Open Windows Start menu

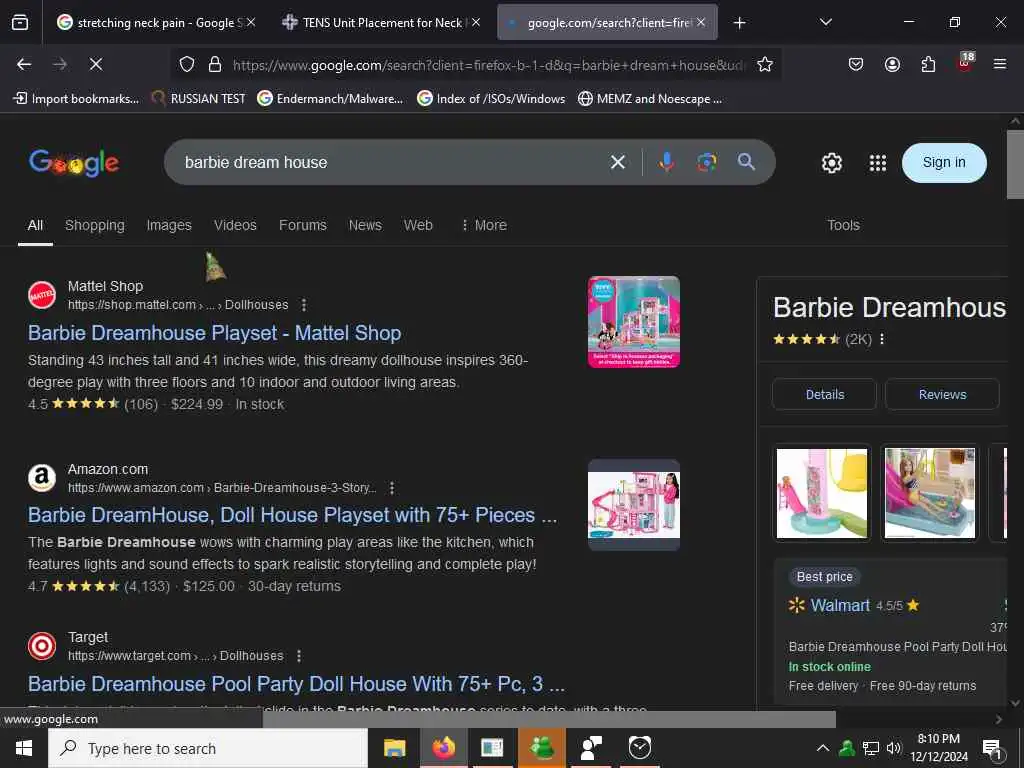24,748
